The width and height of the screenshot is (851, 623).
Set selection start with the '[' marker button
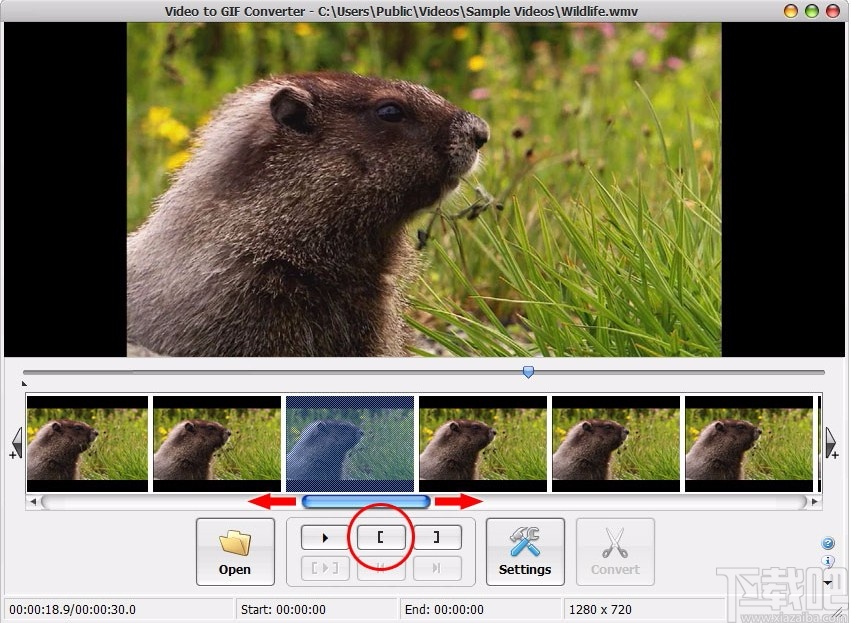(x=380, y=537)
